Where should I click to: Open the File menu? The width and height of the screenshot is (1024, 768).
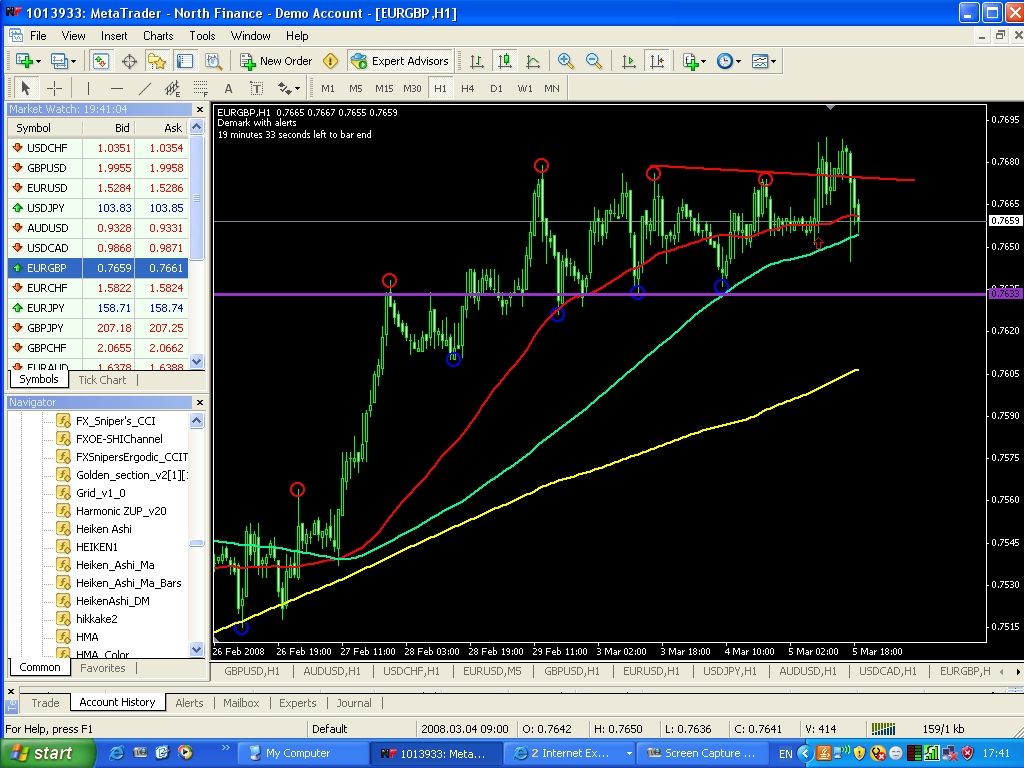[x=38, y=36]
